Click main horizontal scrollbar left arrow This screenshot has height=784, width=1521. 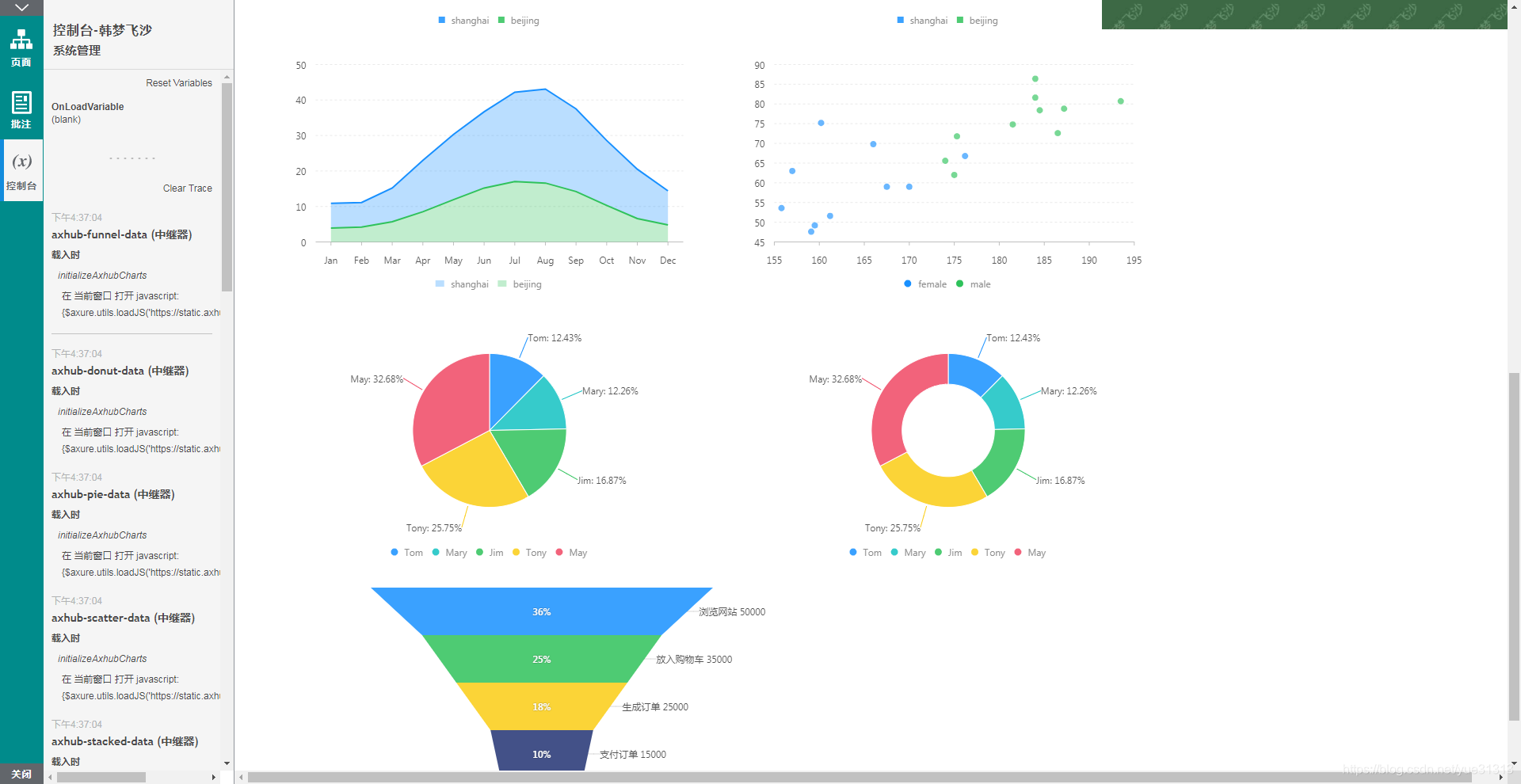point(242,778)
